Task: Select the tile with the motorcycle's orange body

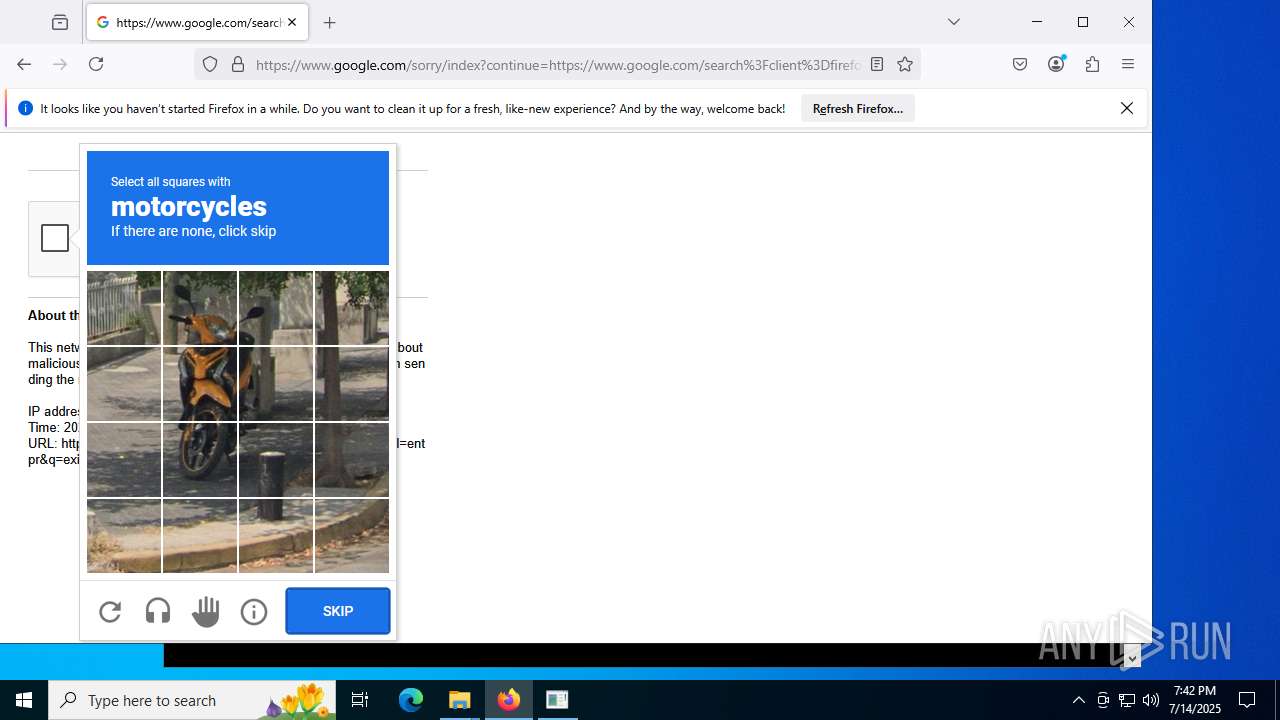Action: (x=200, y=384)
